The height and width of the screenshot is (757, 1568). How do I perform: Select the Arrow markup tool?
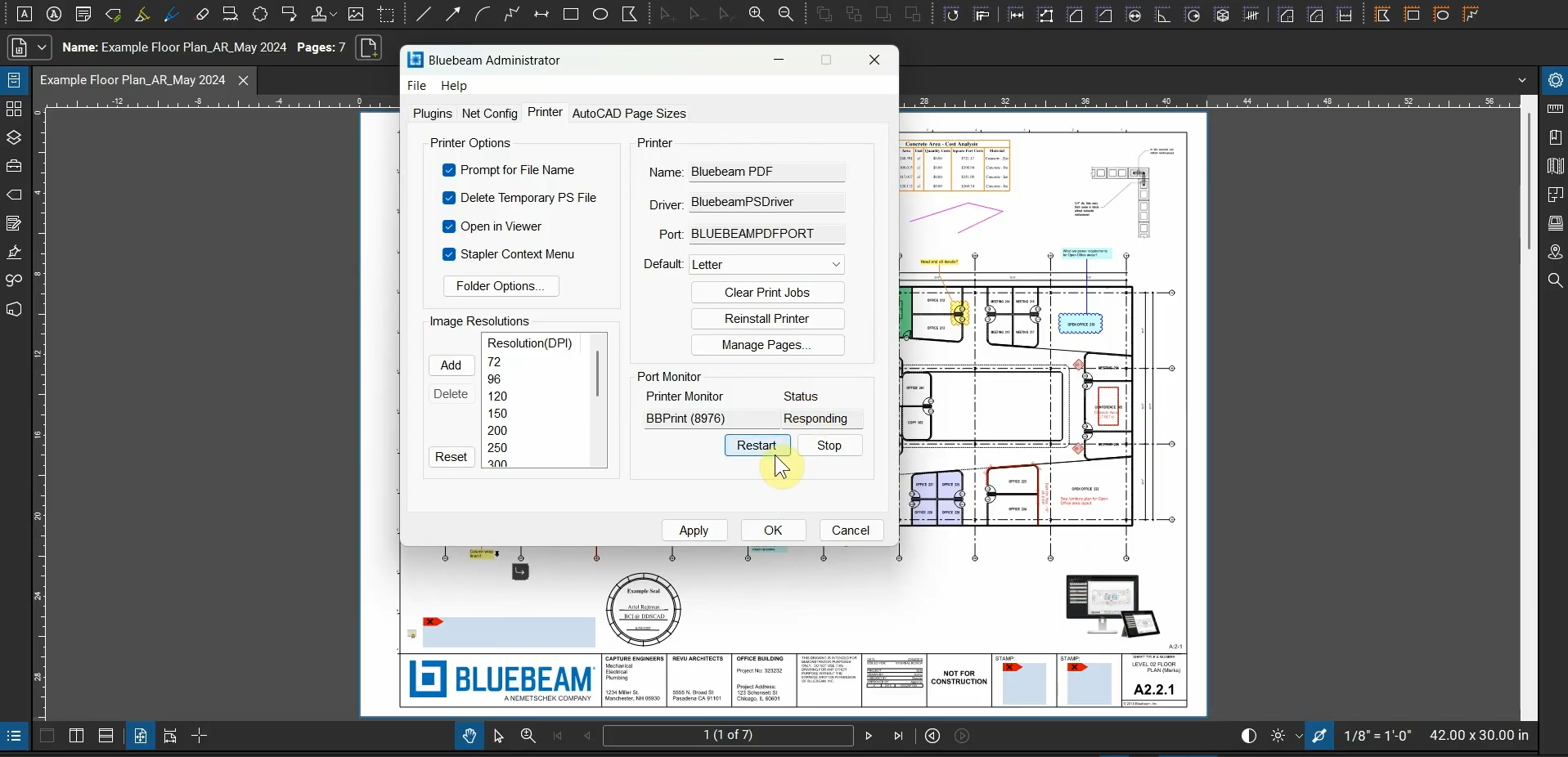pyautogui.click(x=453, y=15)
